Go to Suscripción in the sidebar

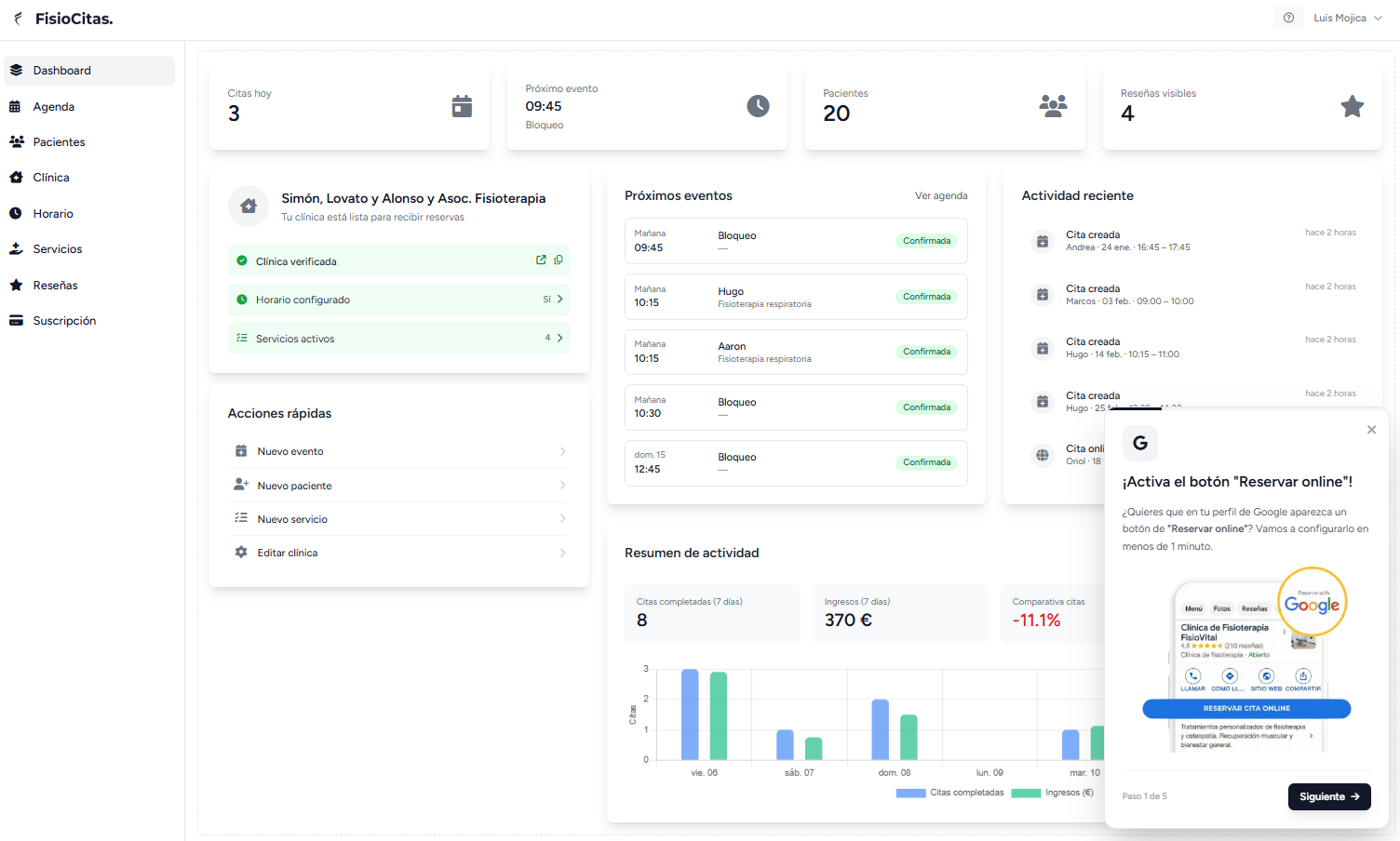click(64, 321)
